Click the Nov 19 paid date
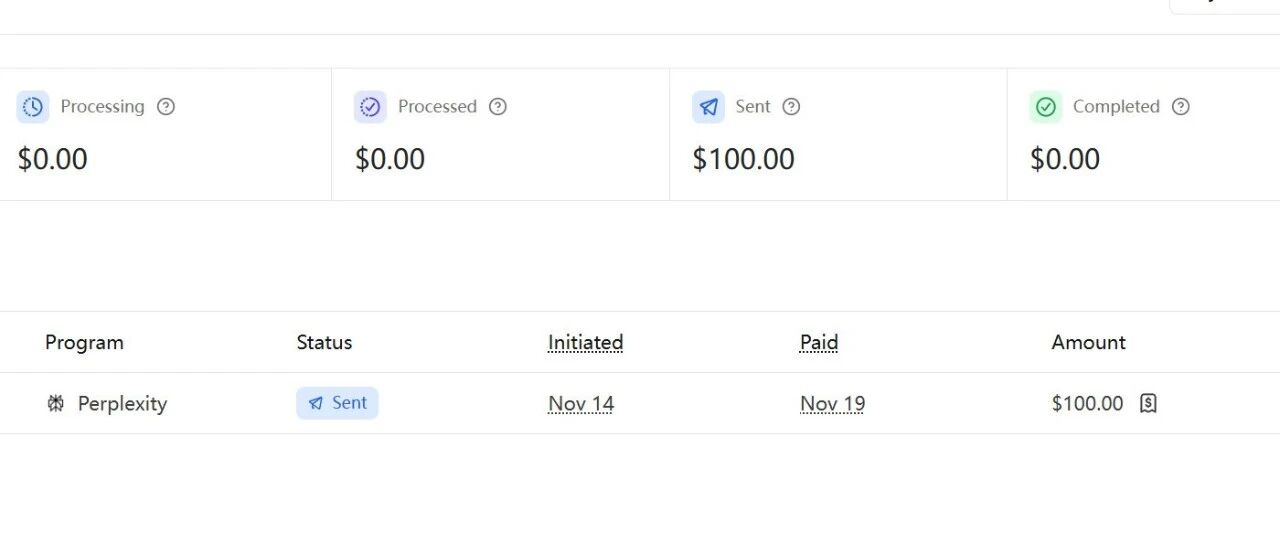The width and height of the screenshot is (1280, 543). point(832,404)
